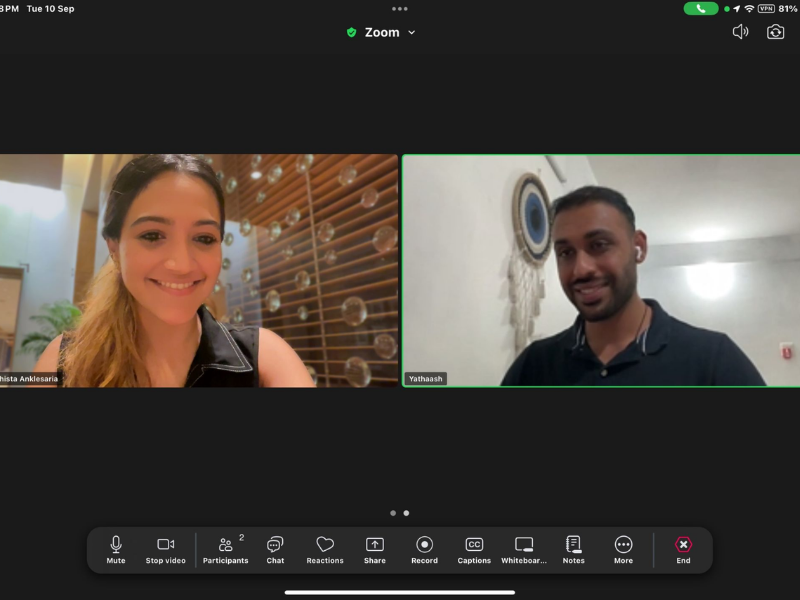
Task: Switch camera using the flip icon
Action: [x=775, y=32]
